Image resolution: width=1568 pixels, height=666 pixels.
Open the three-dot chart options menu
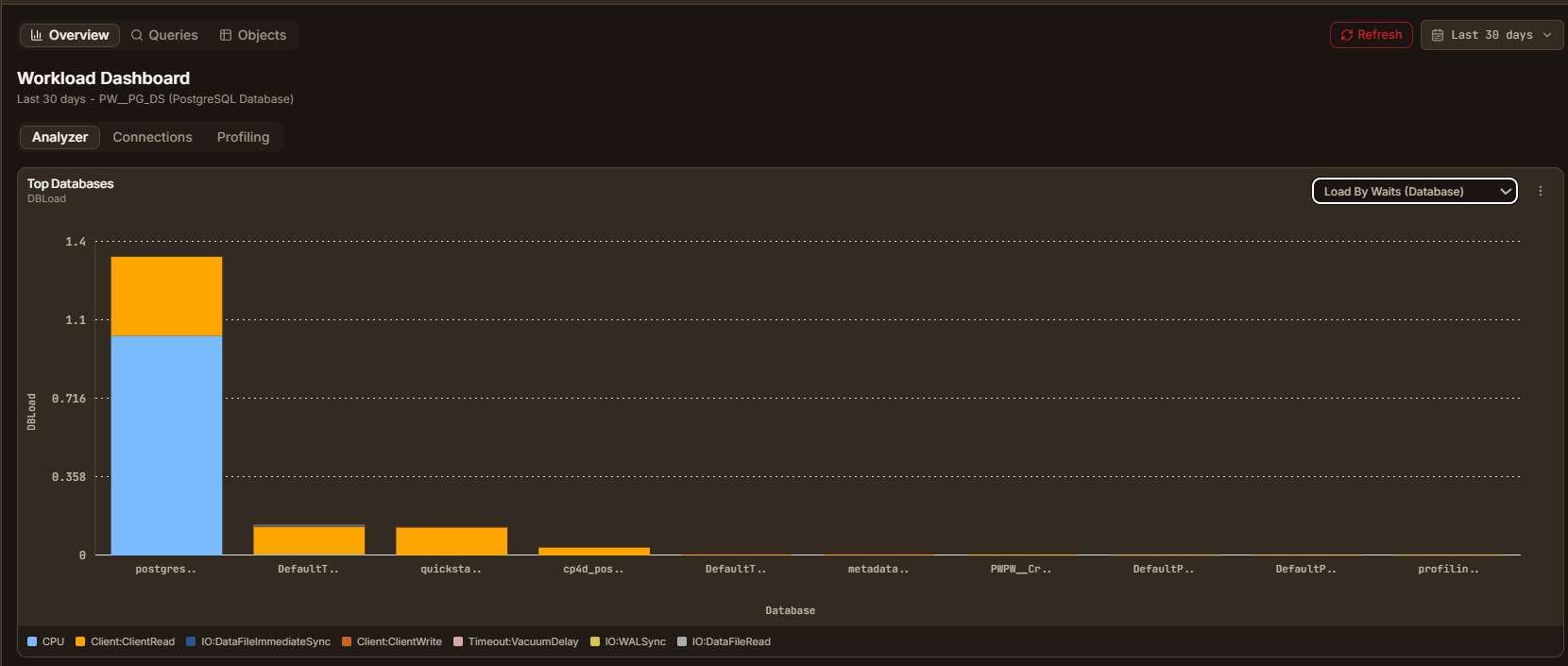coord(1541,191)
